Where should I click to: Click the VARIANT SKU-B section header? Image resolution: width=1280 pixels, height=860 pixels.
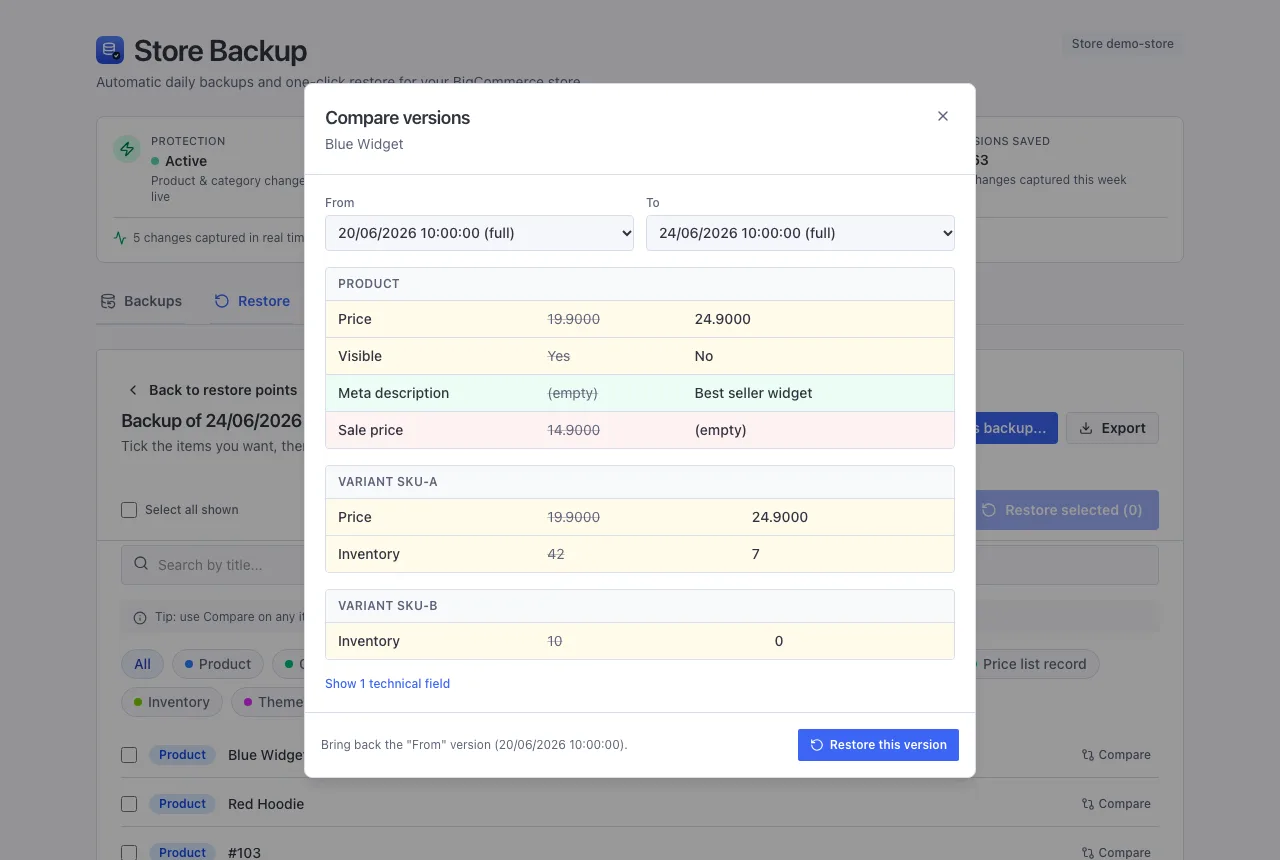[640, 606]
